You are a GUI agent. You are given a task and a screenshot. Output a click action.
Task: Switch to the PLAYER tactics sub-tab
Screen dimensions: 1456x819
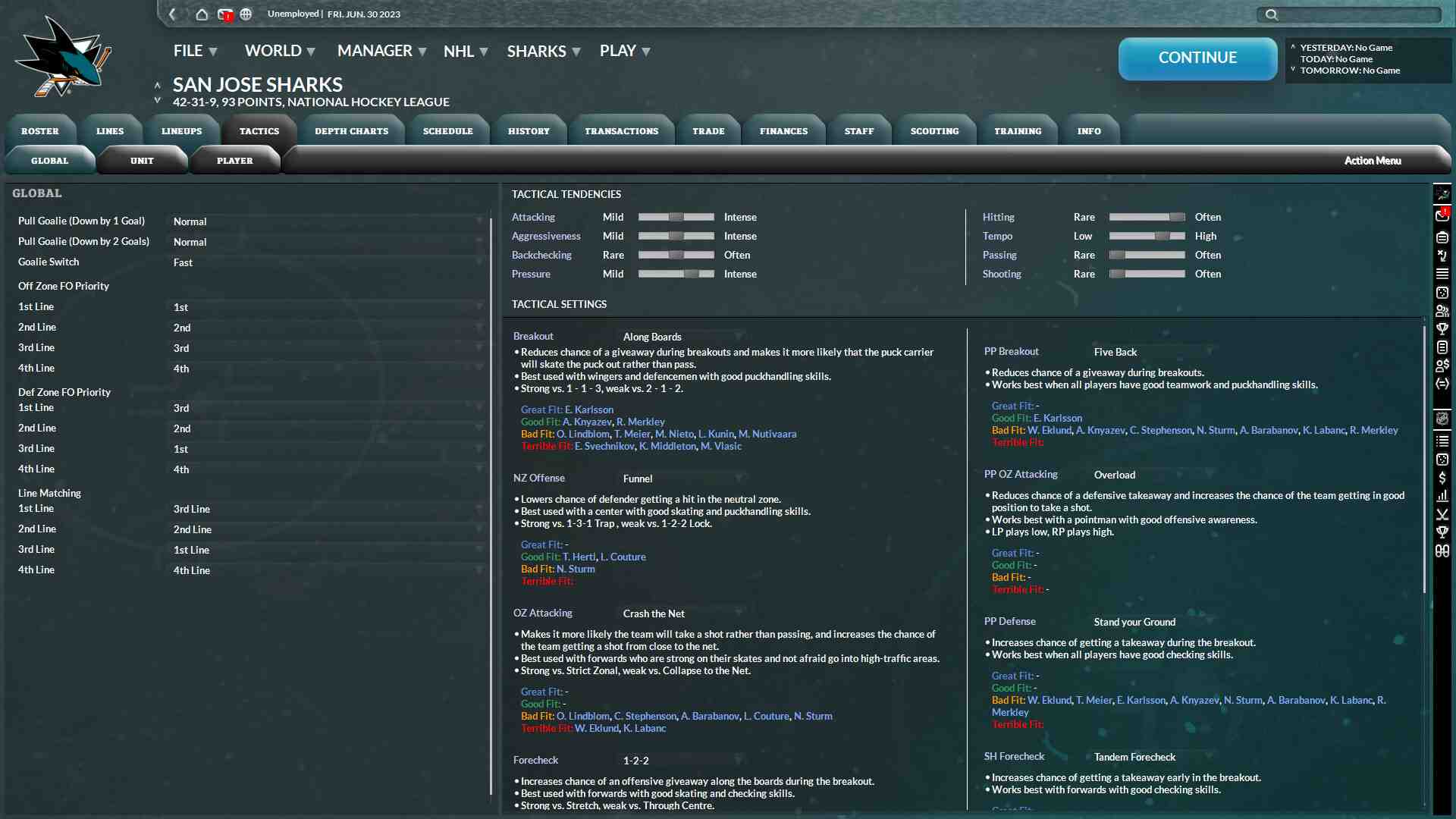(235, 161)
